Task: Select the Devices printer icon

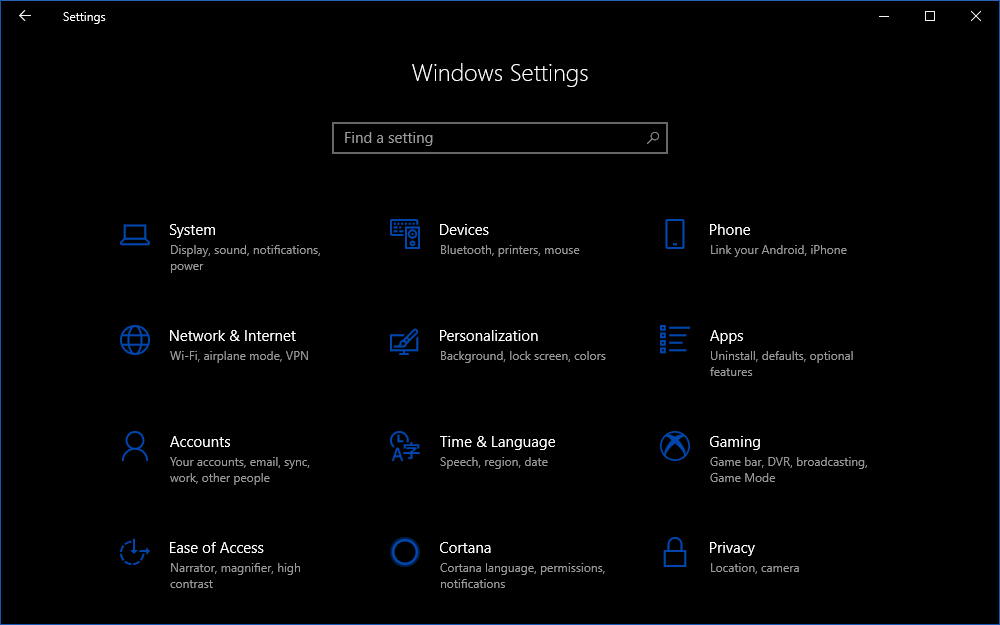Action: [x=407, y=235]
